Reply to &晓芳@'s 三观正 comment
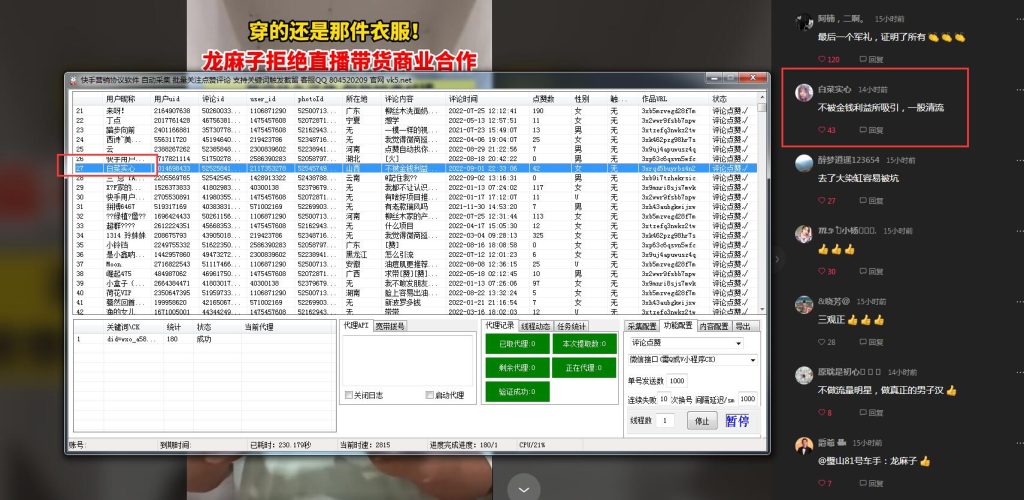This screenshot has height=500, width=1024. (871, 342)
